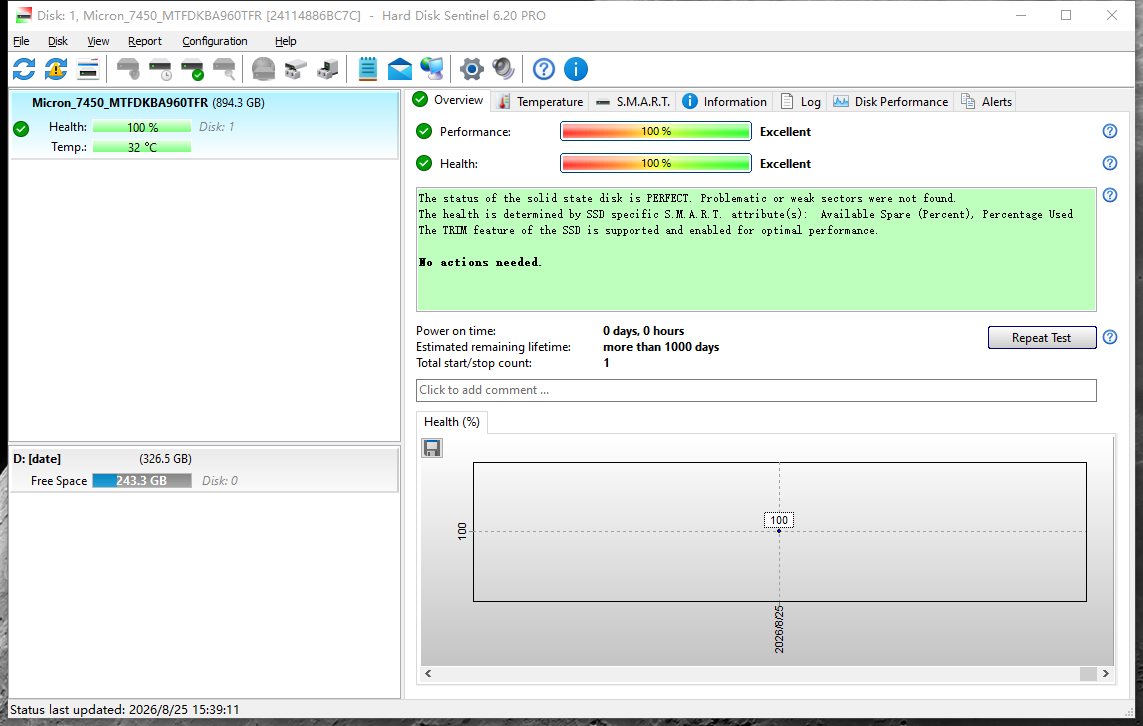
Task: Click the refresh icon with warning triangle
Action: [56, 69]
